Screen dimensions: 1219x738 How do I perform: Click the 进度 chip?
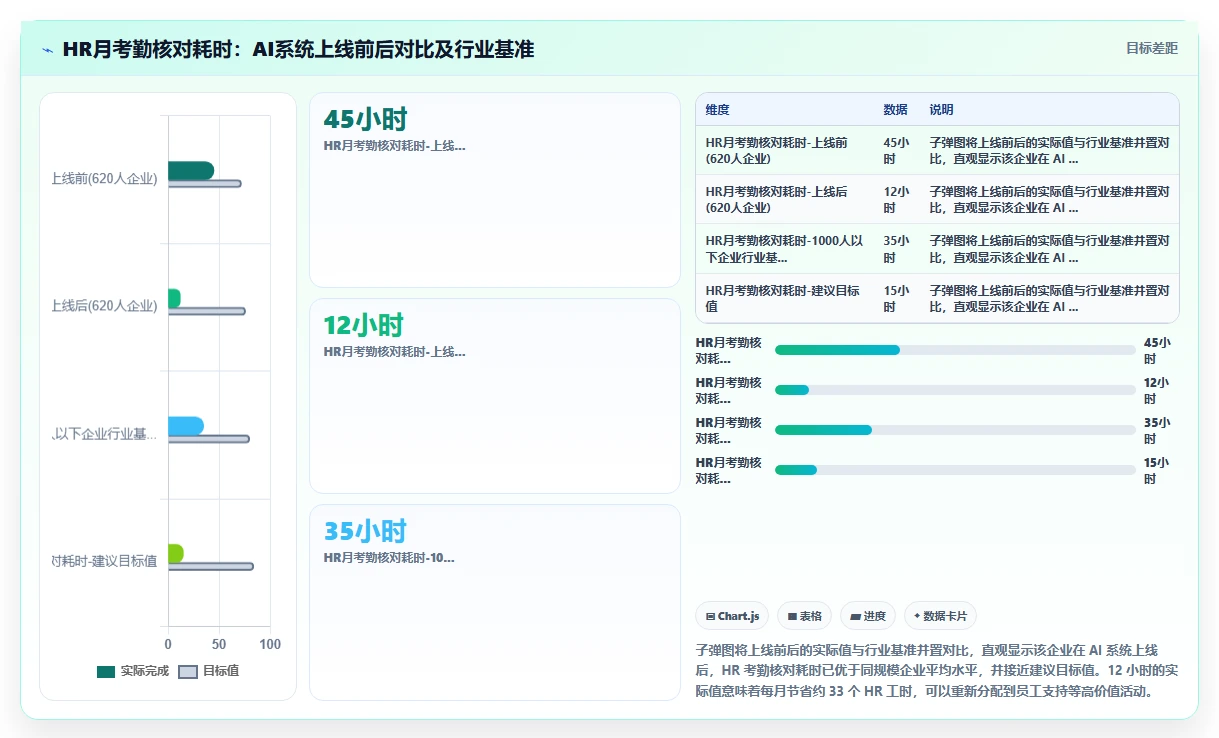pos(868,616)
